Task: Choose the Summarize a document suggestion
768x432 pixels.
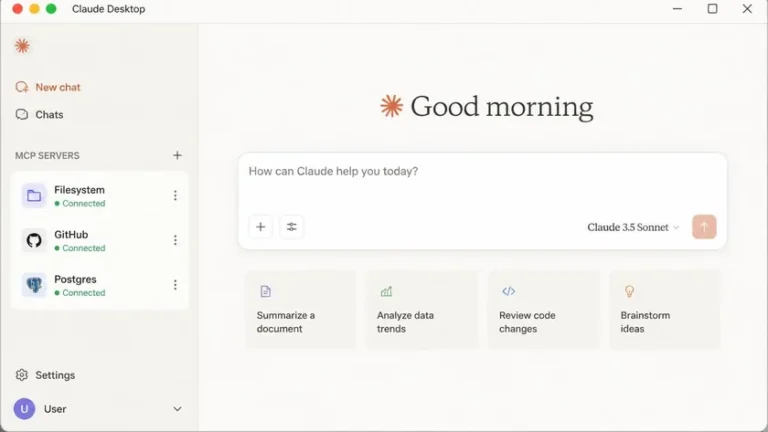Action: click(x=301, y=310)
